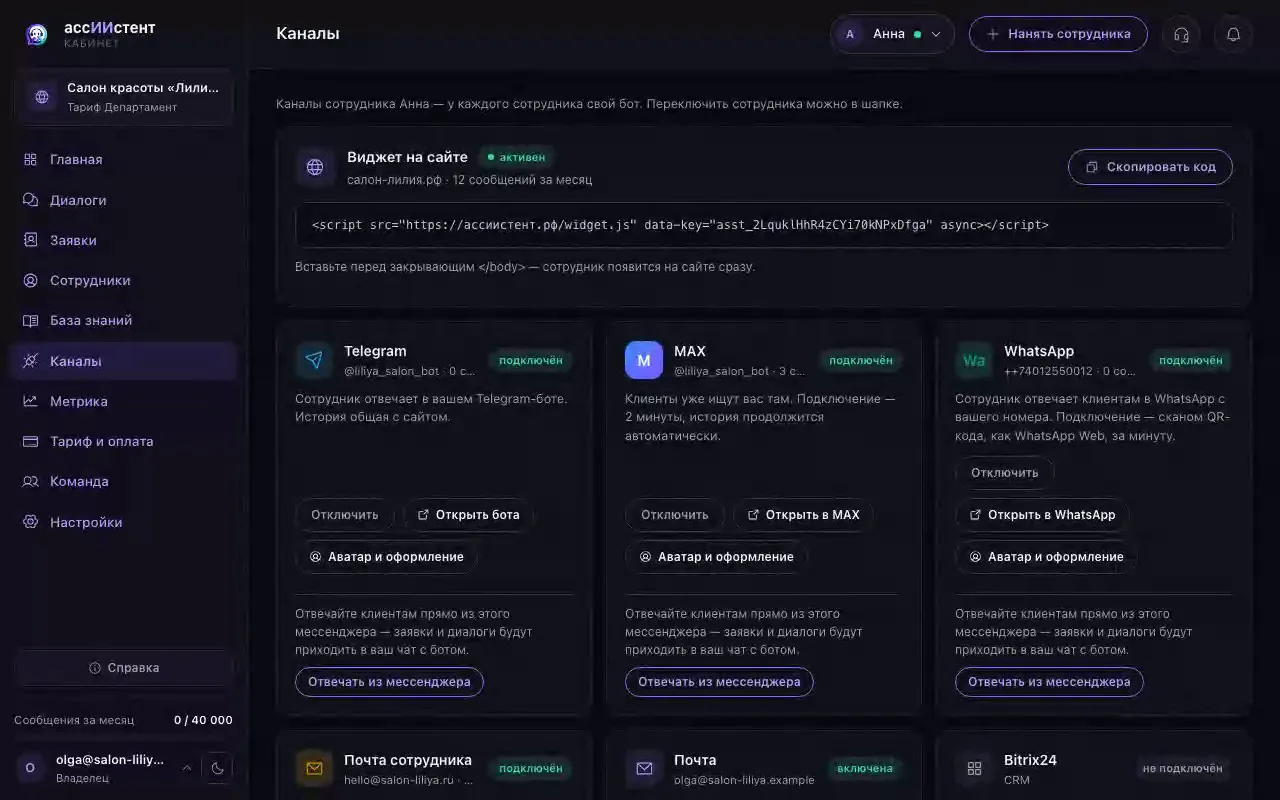The width and height of the screenshot is (1280, 800).
Task: Click the Тариф и оплата card icon
Action: [30, 441]
